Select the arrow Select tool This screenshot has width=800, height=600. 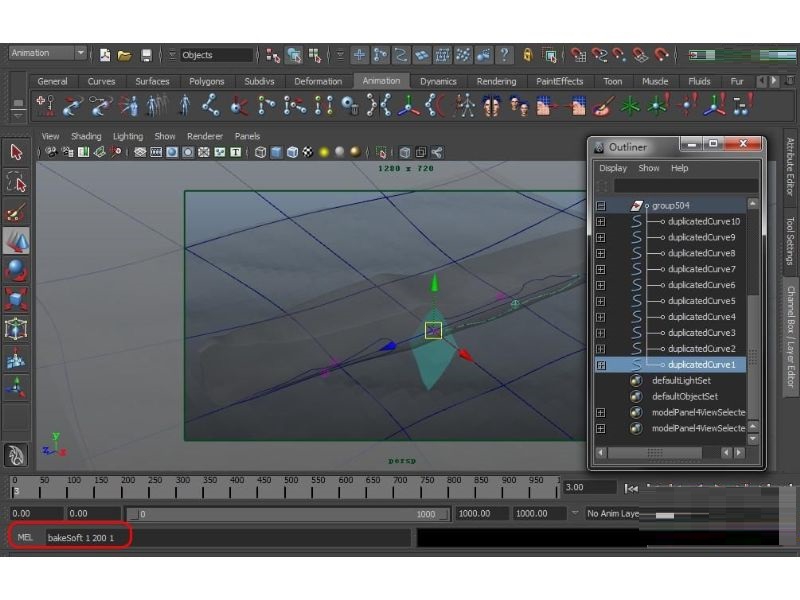16,152
